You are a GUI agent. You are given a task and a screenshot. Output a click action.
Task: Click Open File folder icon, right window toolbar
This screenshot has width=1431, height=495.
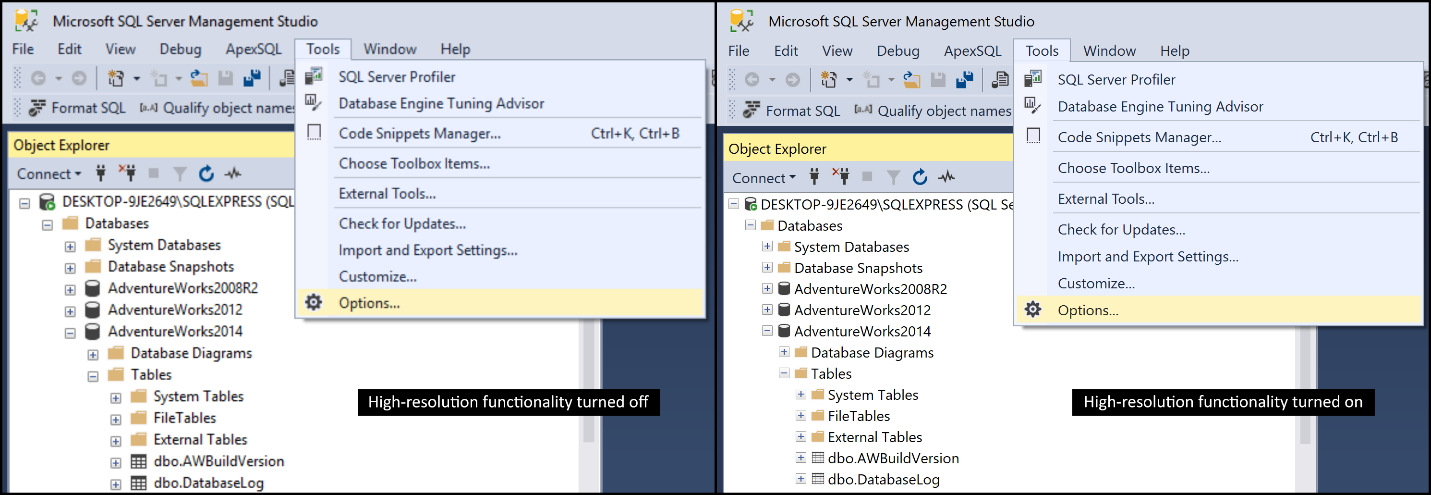[911, 80]
